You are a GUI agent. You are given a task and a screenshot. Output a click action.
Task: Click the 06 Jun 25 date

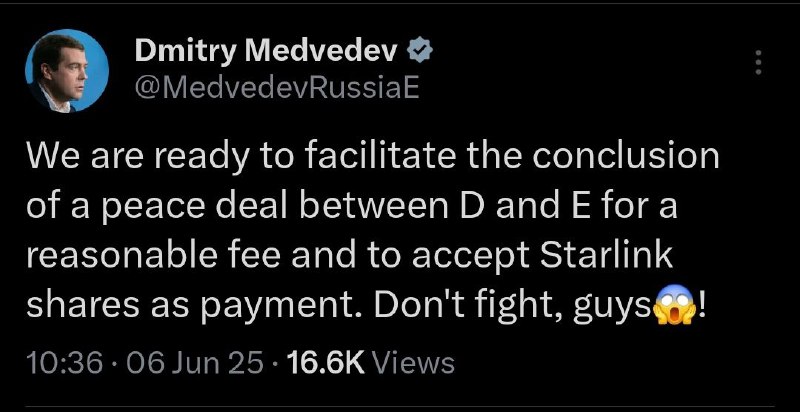point(194,364)
